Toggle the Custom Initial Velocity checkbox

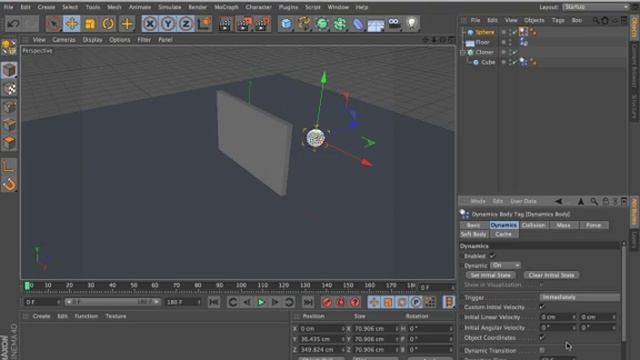542,307
